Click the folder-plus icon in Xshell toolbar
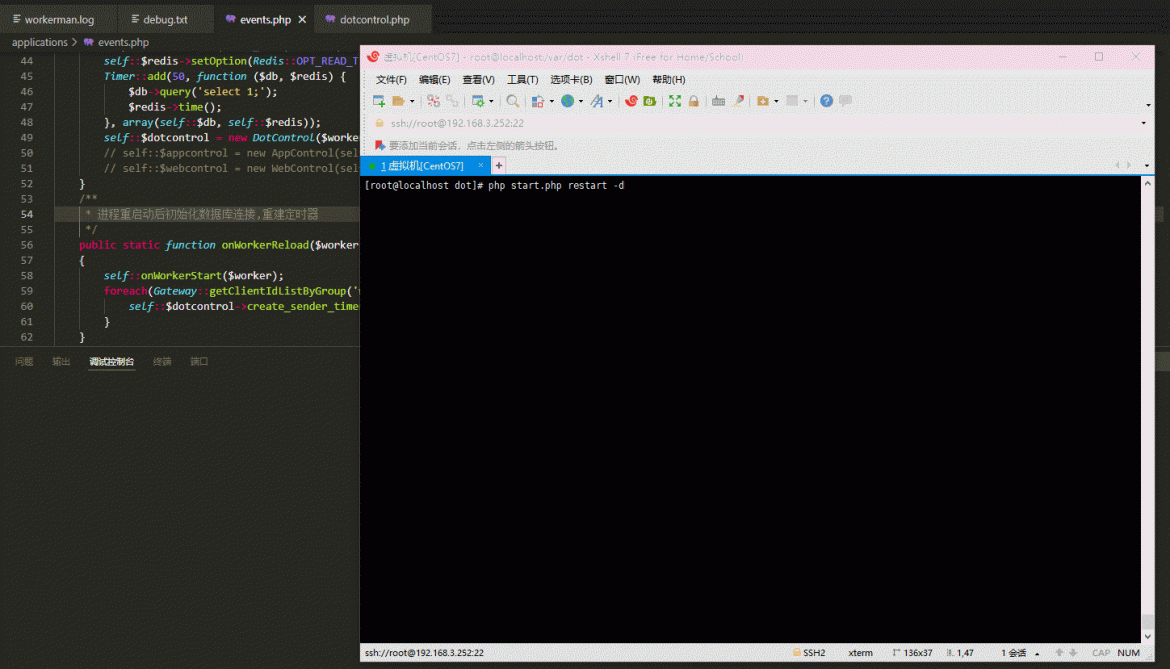 coord(763,101)
